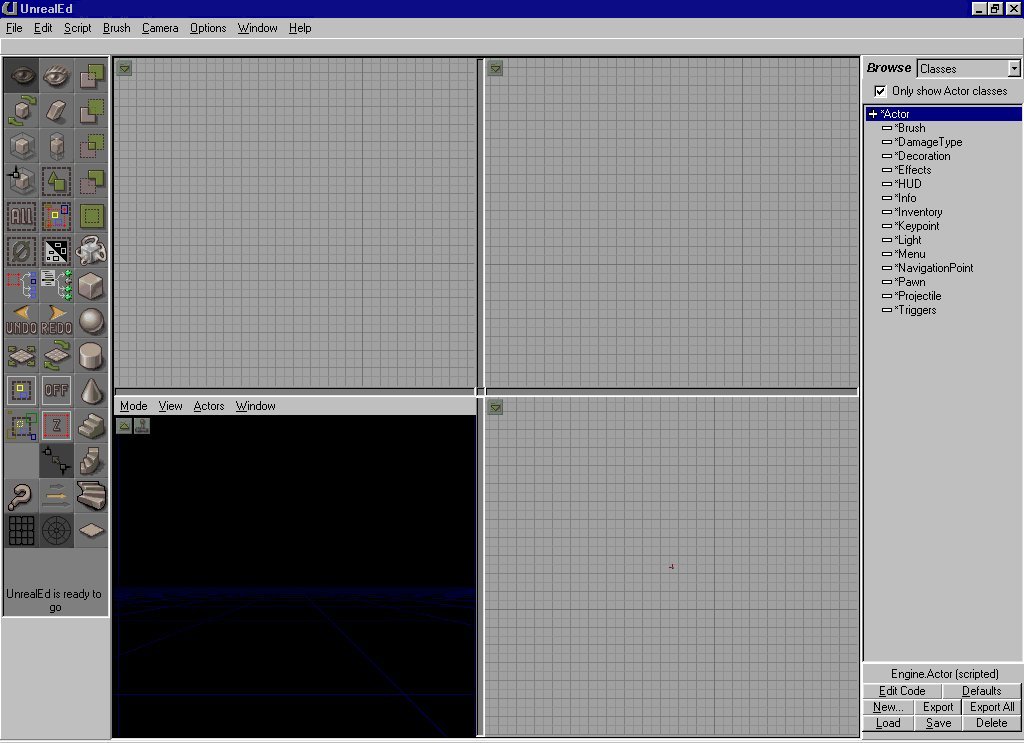The width and height of the screenshot is (1024, 743).
Task: Click the white block with ring handles icon
Action: pos(91,251)
